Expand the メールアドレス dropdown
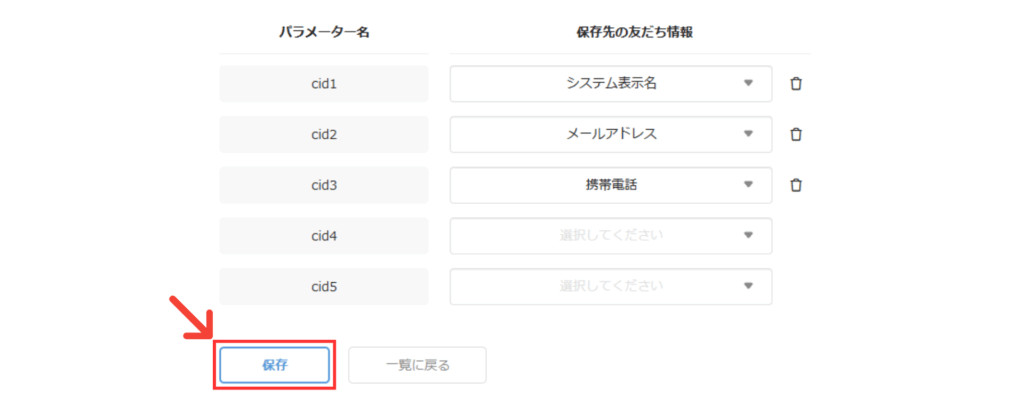1024x406 pixels. tap(610, 134)
